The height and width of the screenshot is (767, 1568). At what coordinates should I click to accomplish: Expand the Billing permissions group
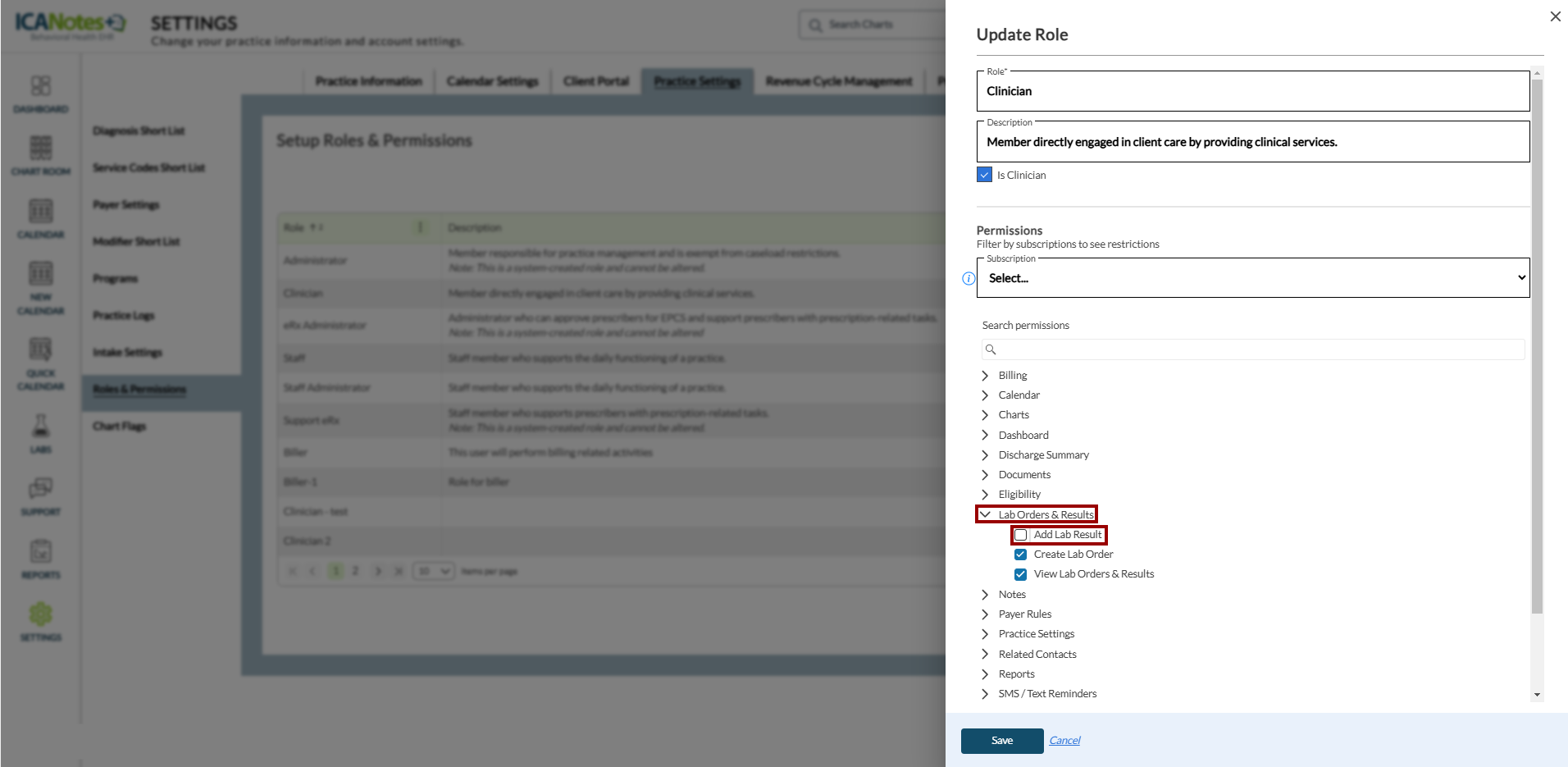click(x=985, y=376)
